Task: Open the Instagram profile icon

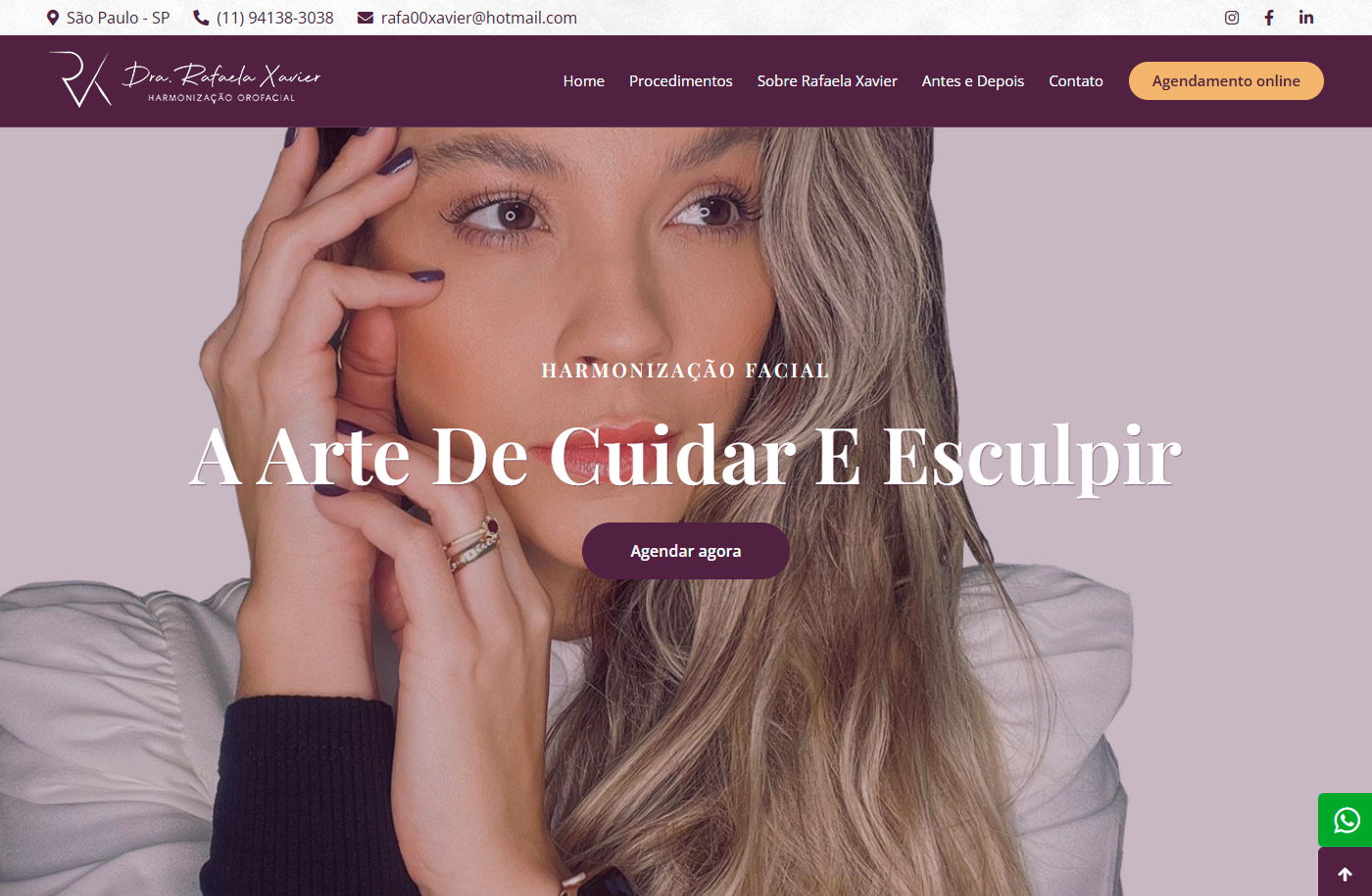Action: click(1232, 18)
